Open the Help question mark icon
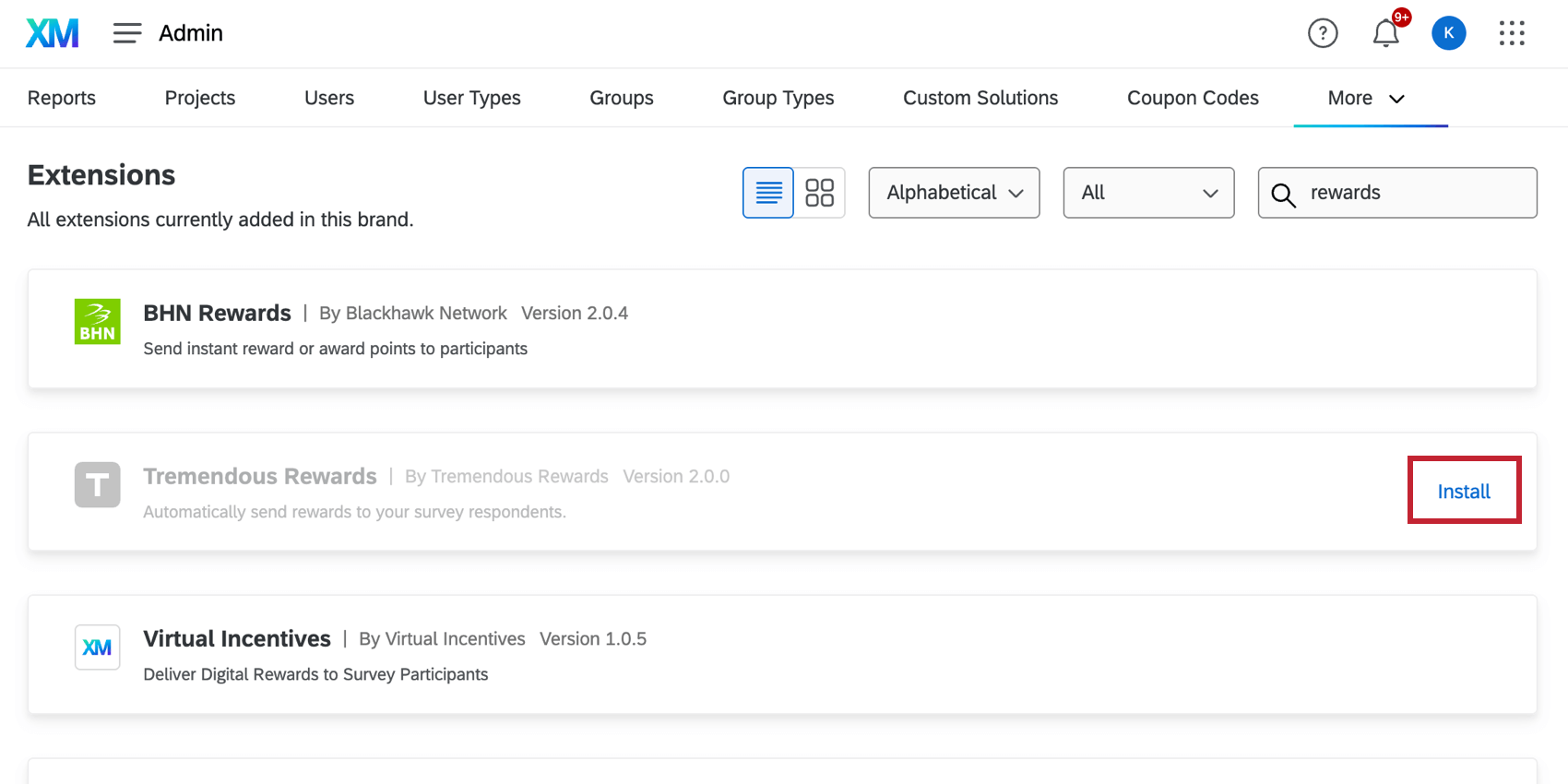This screenshot has width=1568, height=784. tap(1323, 33)
